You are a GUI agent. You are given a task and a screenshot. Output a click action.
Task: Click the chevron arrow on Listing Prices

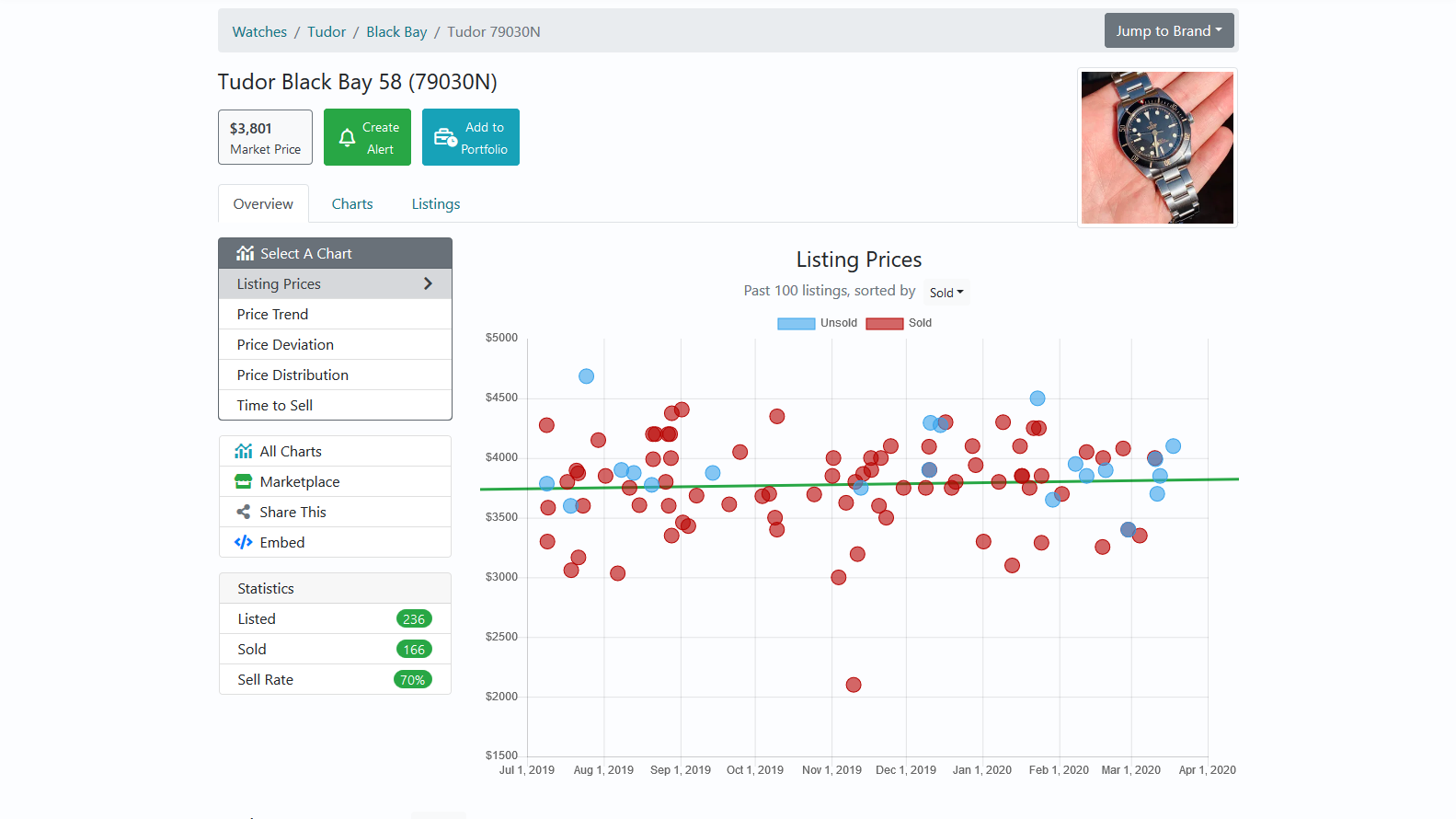[x=428, y=283]
